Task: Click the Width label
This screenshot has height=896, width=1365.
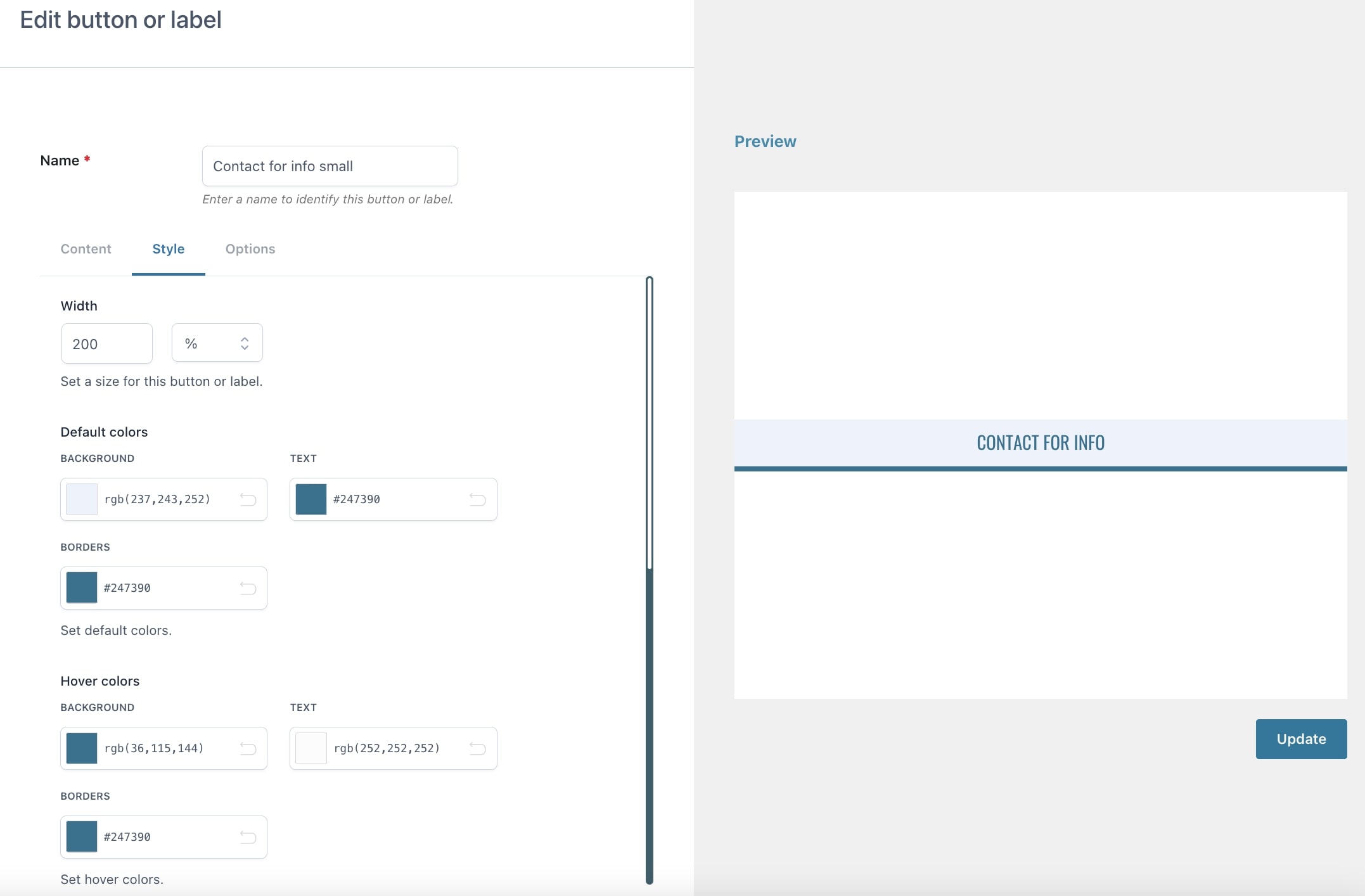Action: point(79,306)
